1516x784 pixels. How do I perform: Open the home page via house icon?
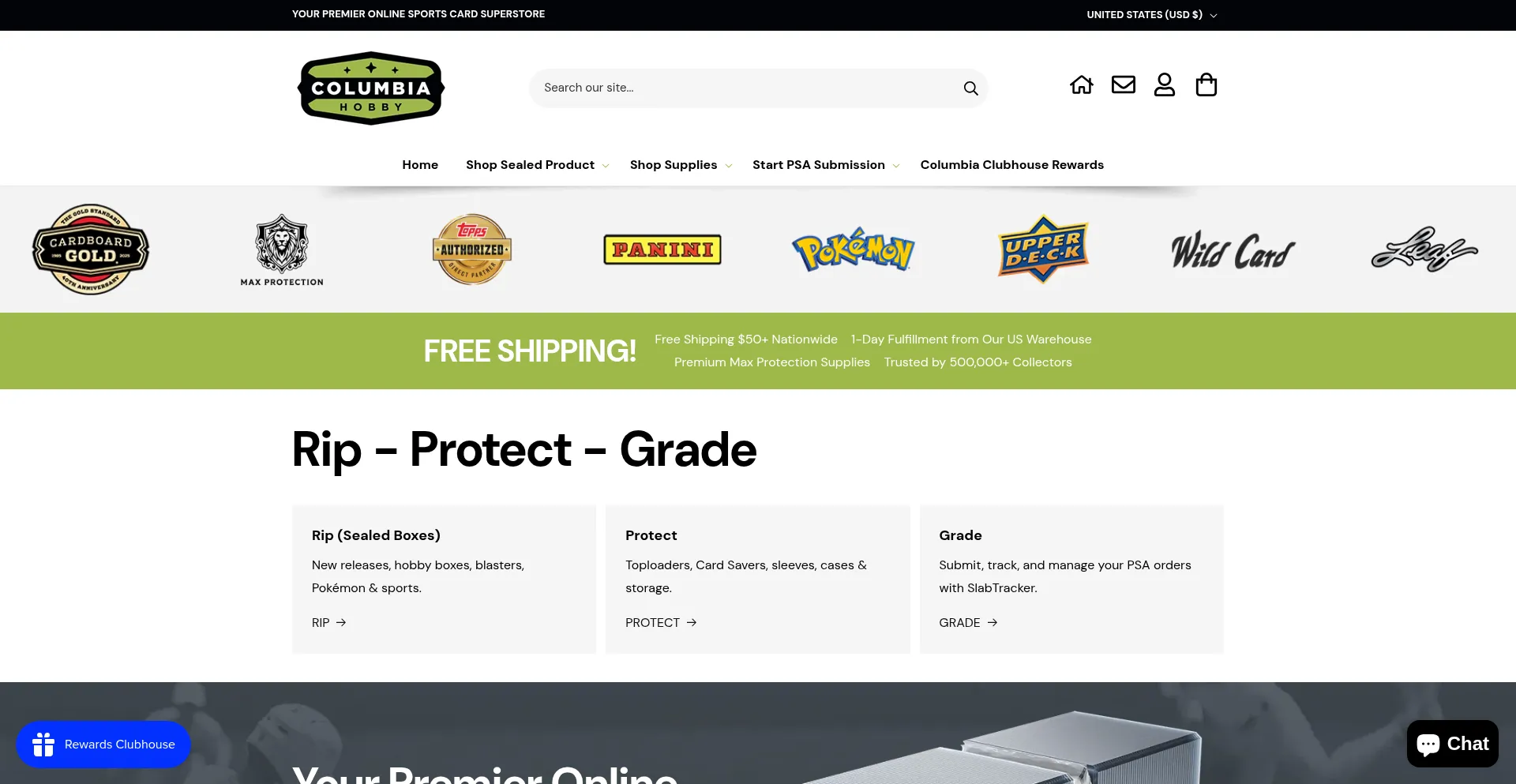pyautogui.click(x=1082, y=84)
